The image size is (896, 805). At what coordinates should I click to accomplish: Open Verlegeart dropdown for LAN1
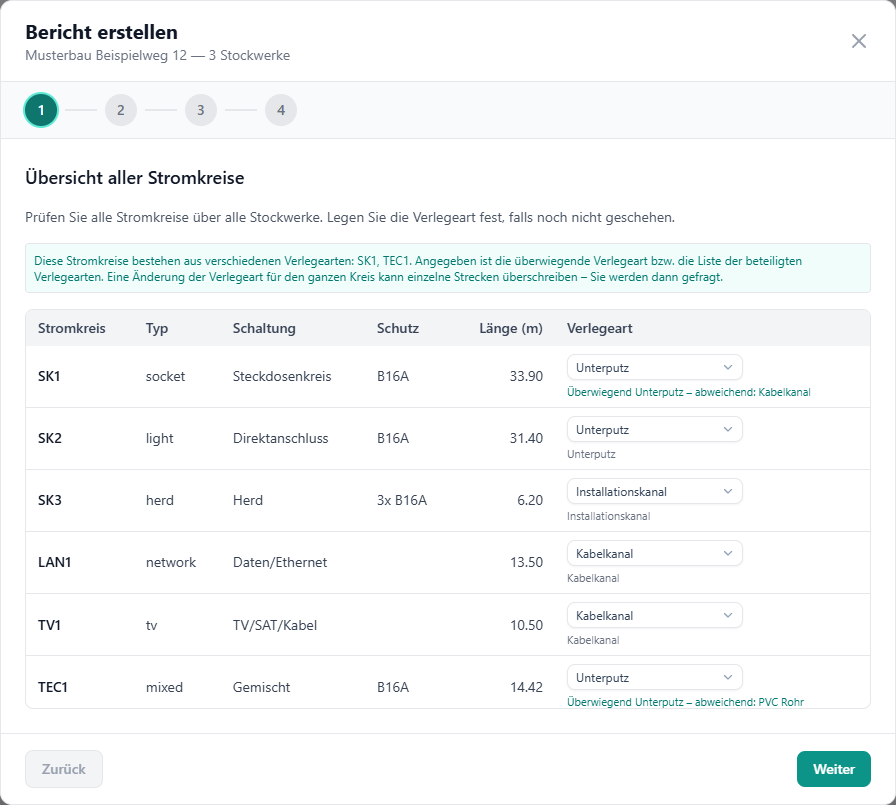pos(654,554)
